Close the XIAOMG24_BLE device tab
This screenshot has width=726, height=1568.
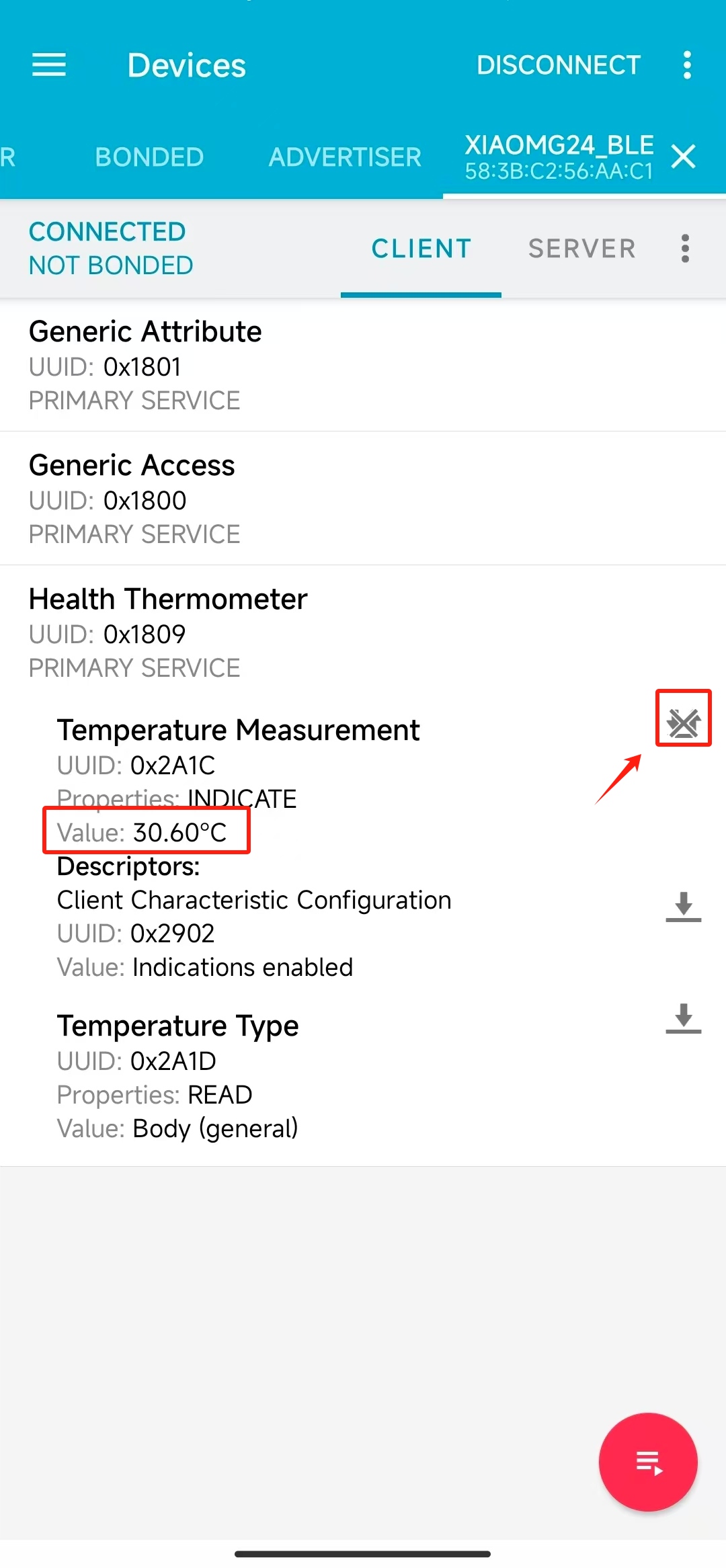pos(683,157)
